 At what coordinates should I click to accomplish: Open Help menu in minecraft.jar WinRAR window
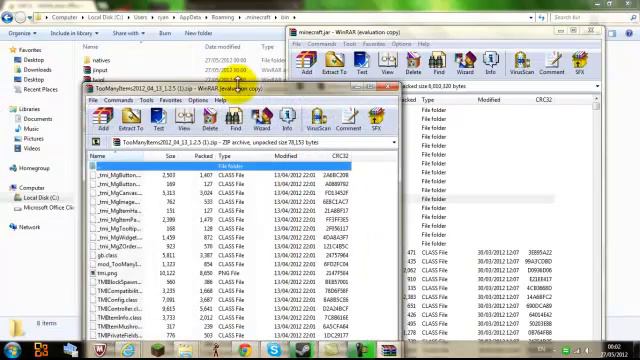click(x=424, y=44)
